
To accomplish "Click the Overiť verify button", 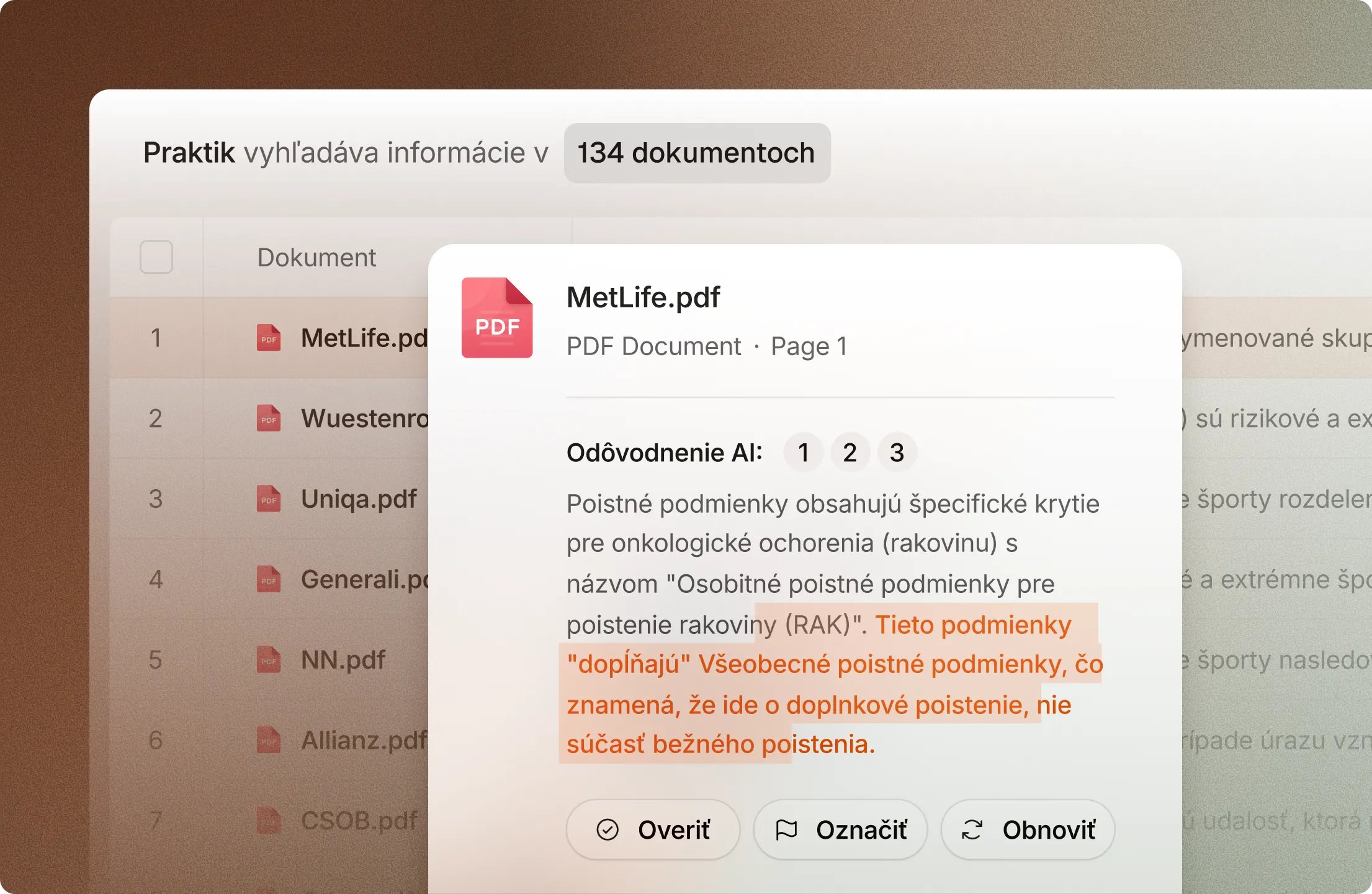I will coord(653,829).
